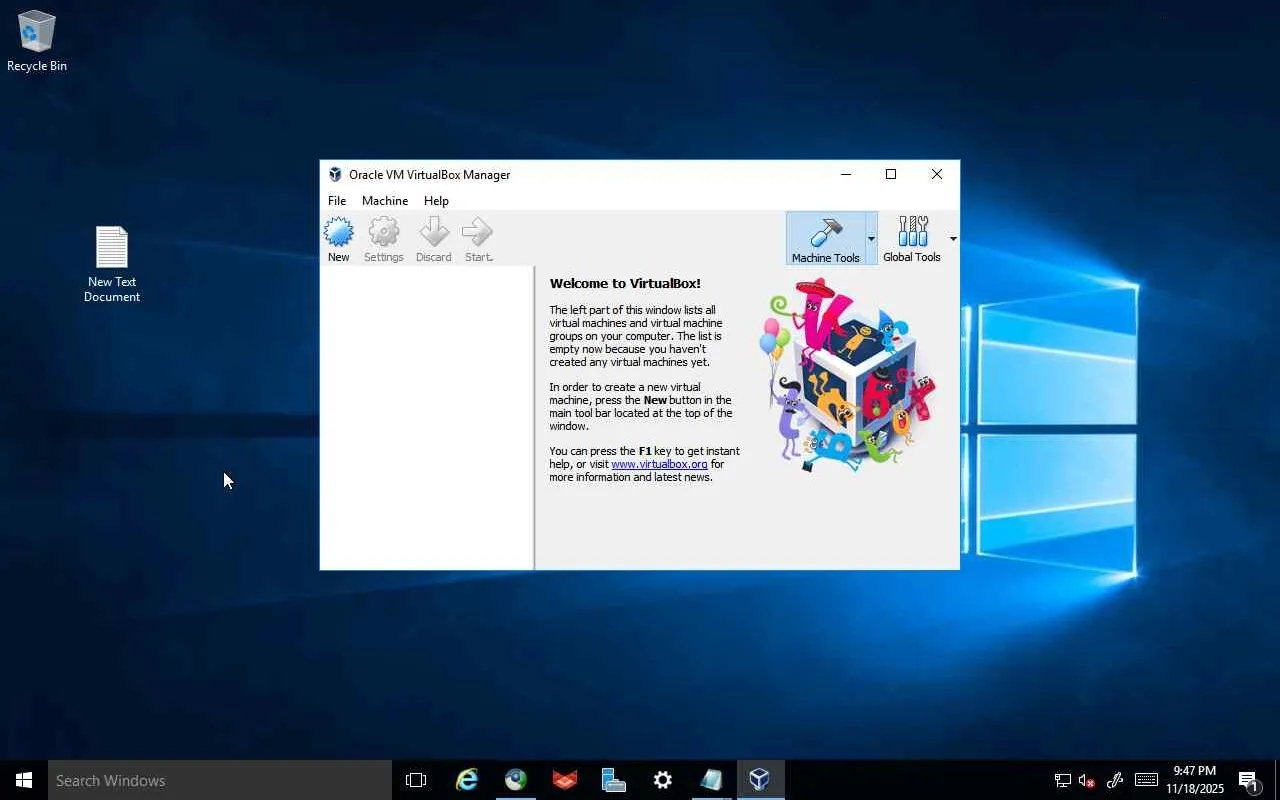Click the red fox-shaped taskbar icon

point(565,780)
